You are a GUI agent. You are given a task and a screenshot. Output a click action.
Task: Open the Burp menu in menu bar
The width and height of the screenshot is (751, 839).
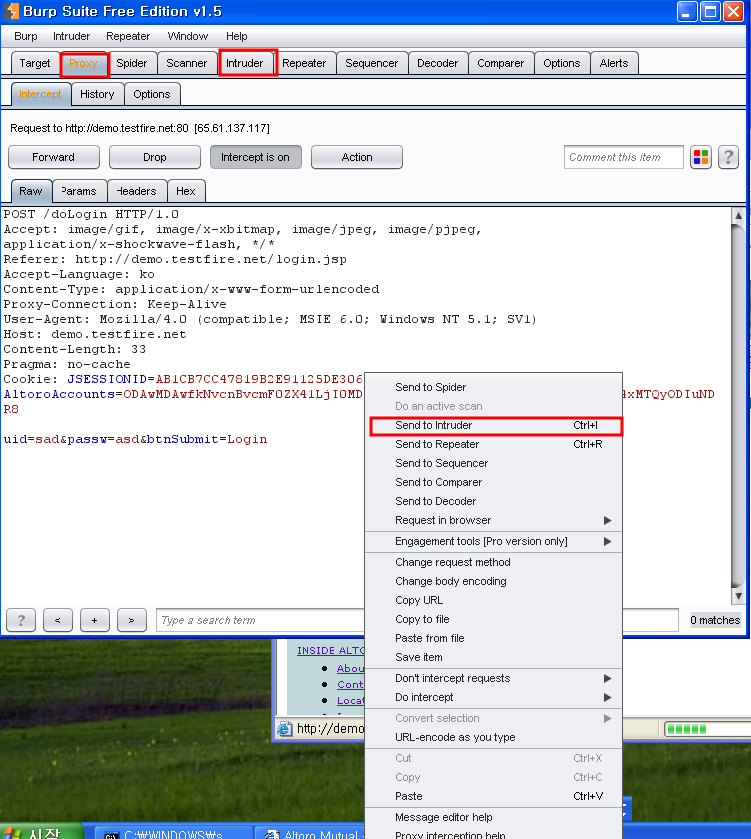[26, 36]
